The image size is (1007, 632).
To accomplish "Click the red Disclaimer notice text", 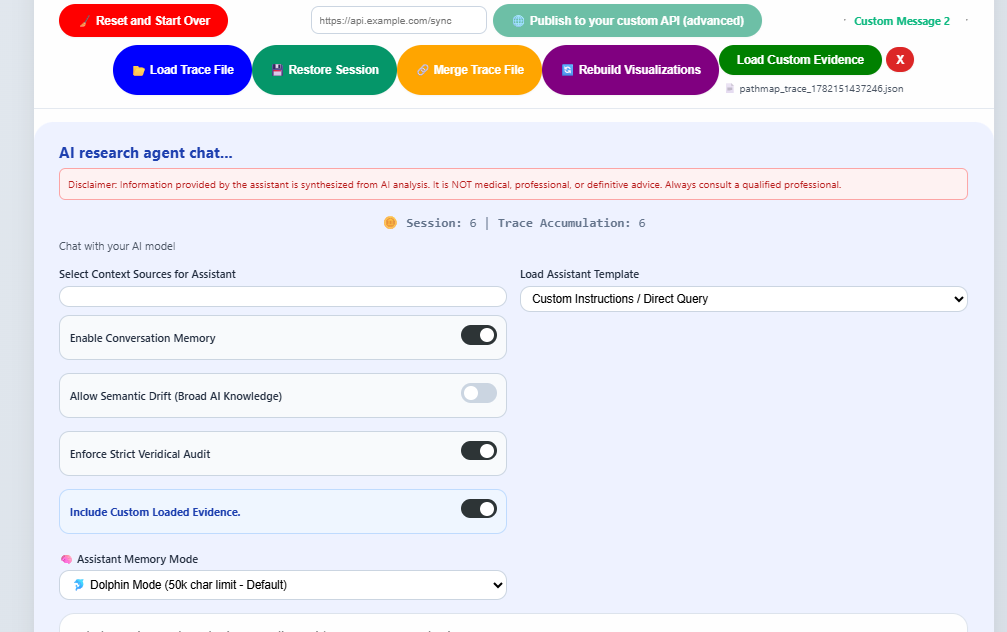I will [x=455, y=184].
